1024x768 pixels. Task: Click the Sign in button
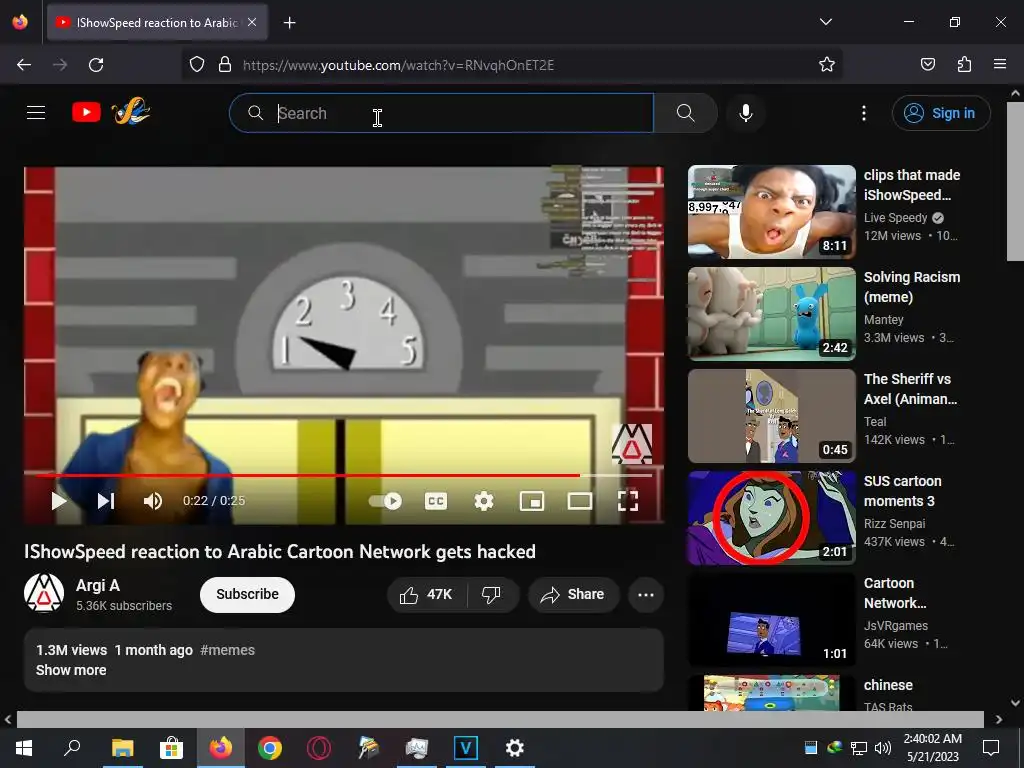[x=940, y=113]
